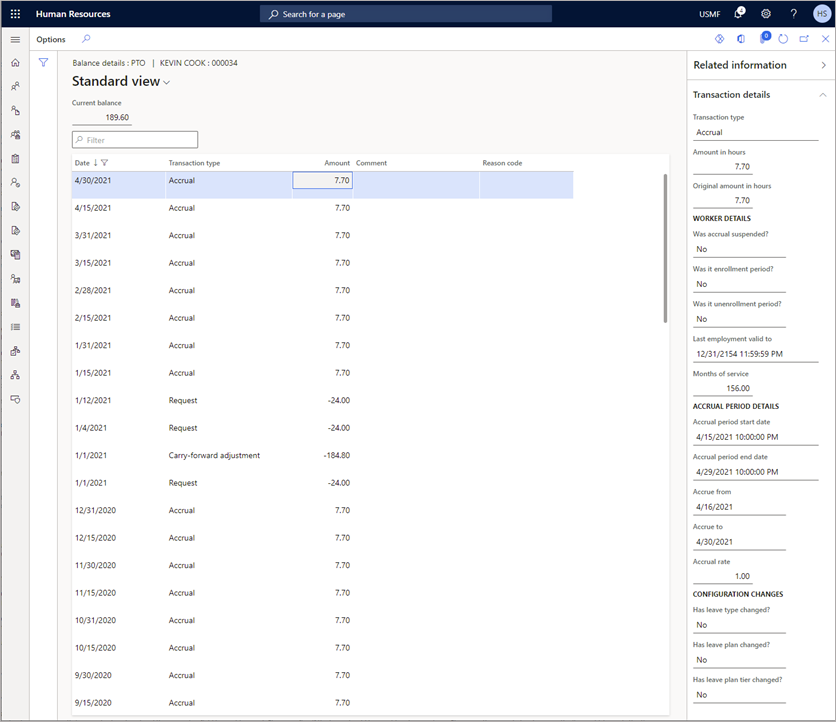The height and width of the screenshot is (722, 836).
Task: Open the Options menu
Action: (50, 39)
